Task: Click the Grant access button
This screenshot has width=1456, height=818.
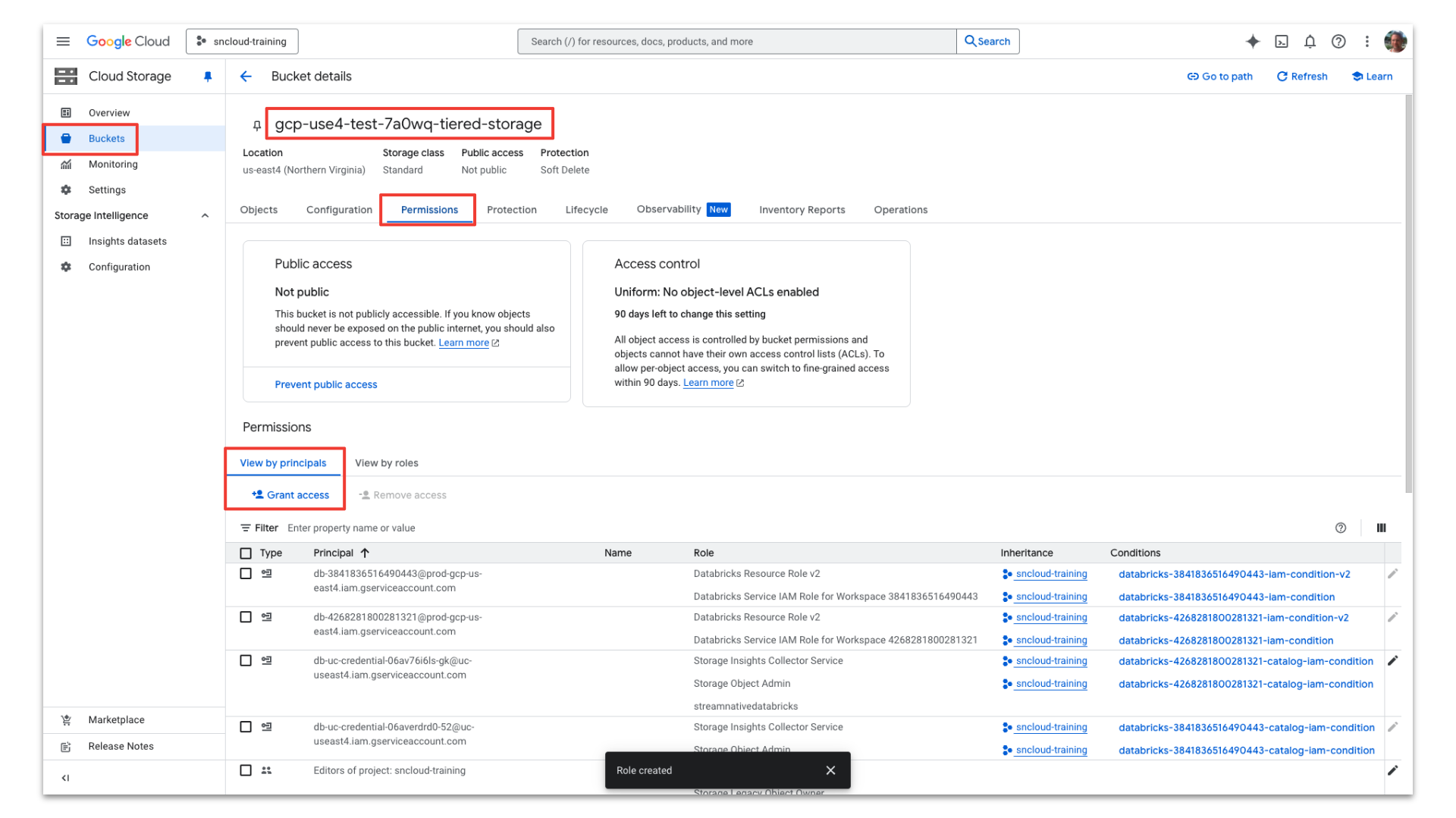Action: (x=290, y=495)
